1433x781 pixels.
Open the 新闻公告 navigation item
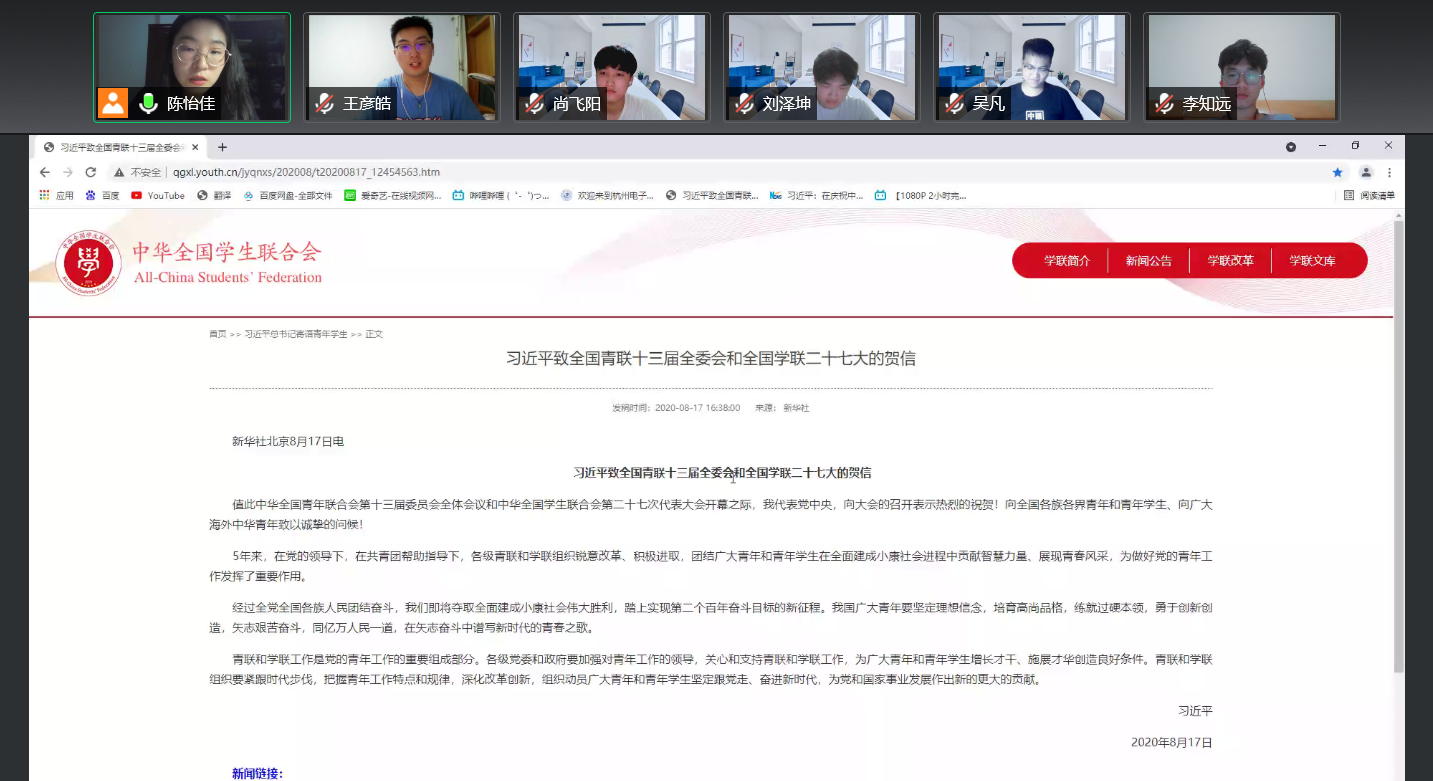(x=1148, y=261)
